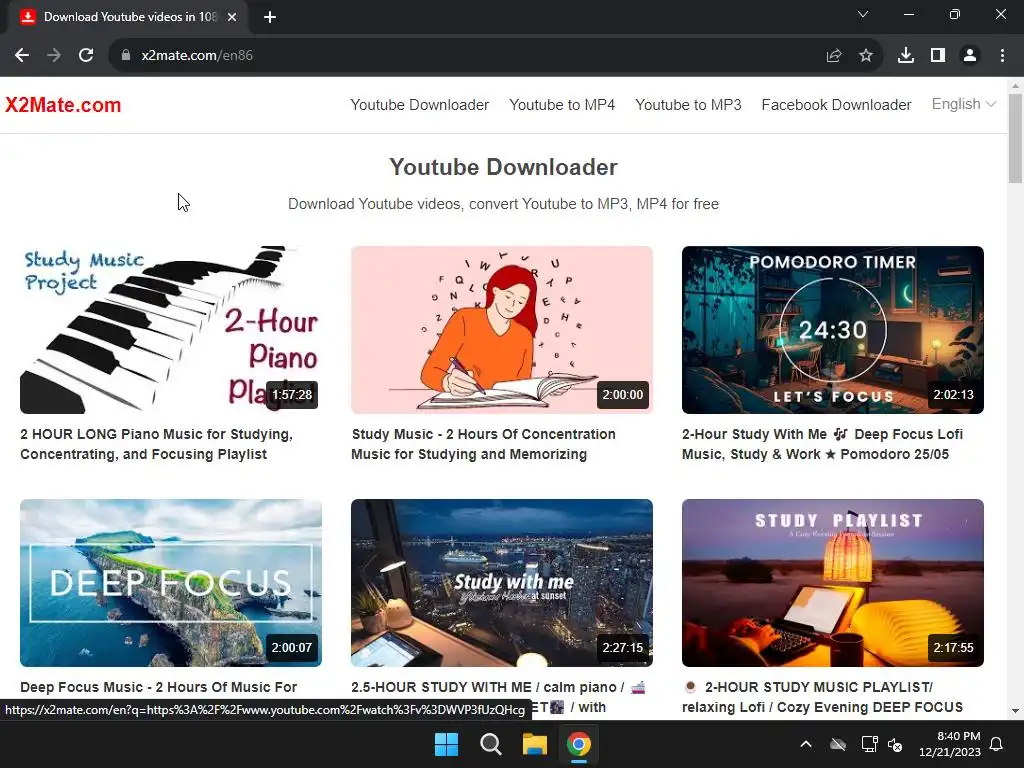Bookmark this page with the star icon

point(866,56)
